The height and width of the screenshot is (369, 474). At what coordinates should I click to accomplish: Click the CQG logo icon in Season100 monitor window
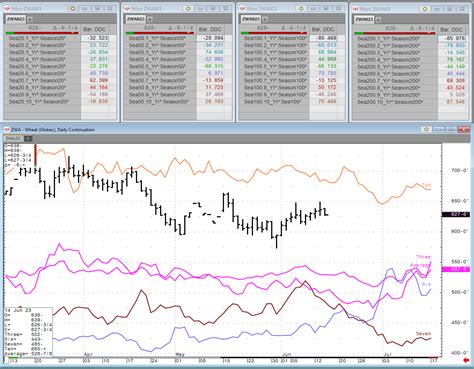pyautogui.click(x=243, y=9)
